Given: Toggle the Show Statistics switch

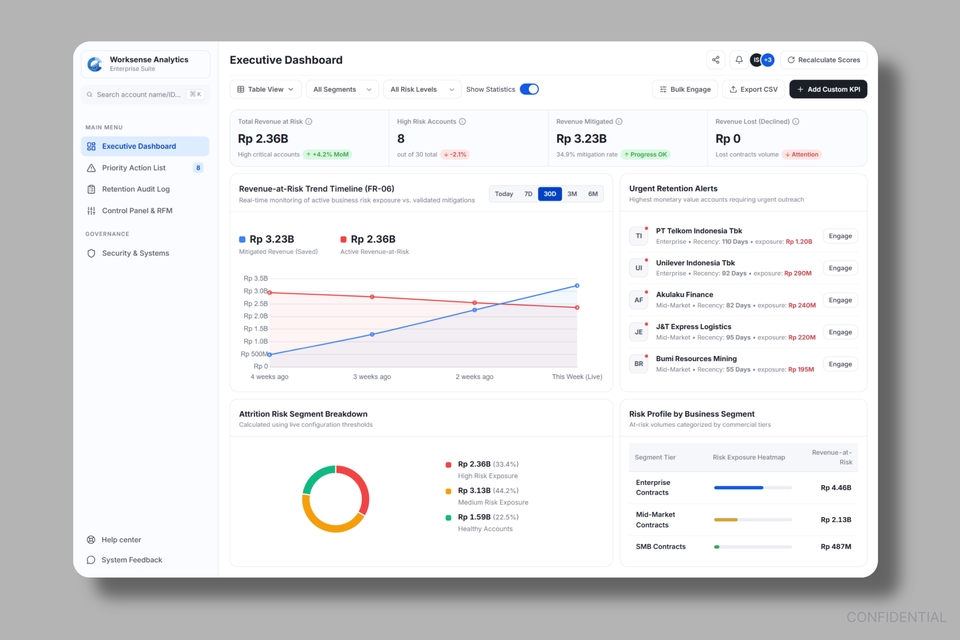Looking at the screenshot, I should click(529, 89).
